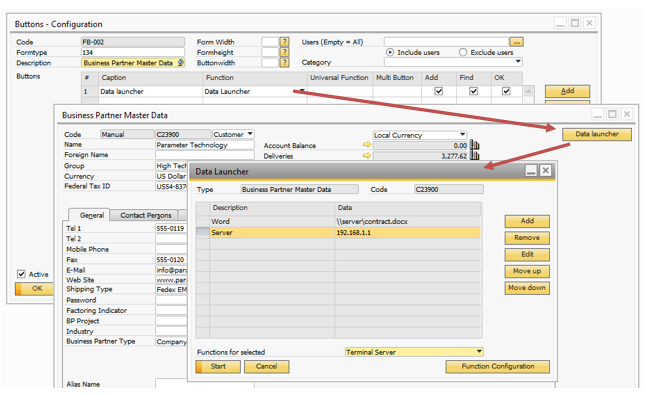Image resolution: width=646 pixels, height=395 pixels.
Task: Open the Local Currency dropdown
Action: pos(462,135)
